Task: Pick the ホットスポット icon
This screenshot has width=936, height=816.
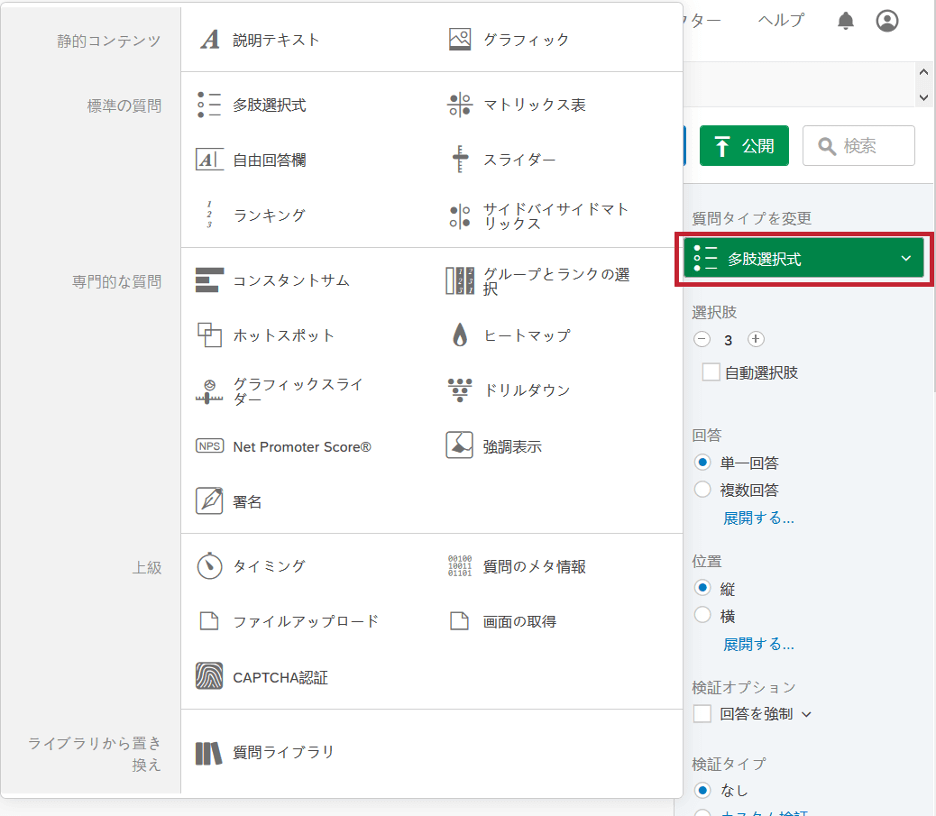Action: pos(210,335)
